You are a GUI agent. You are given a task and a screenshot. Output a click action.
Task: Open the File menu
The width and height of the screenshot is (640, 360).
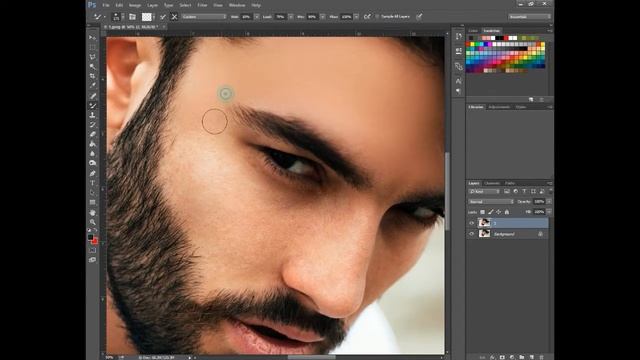(106, 5)
